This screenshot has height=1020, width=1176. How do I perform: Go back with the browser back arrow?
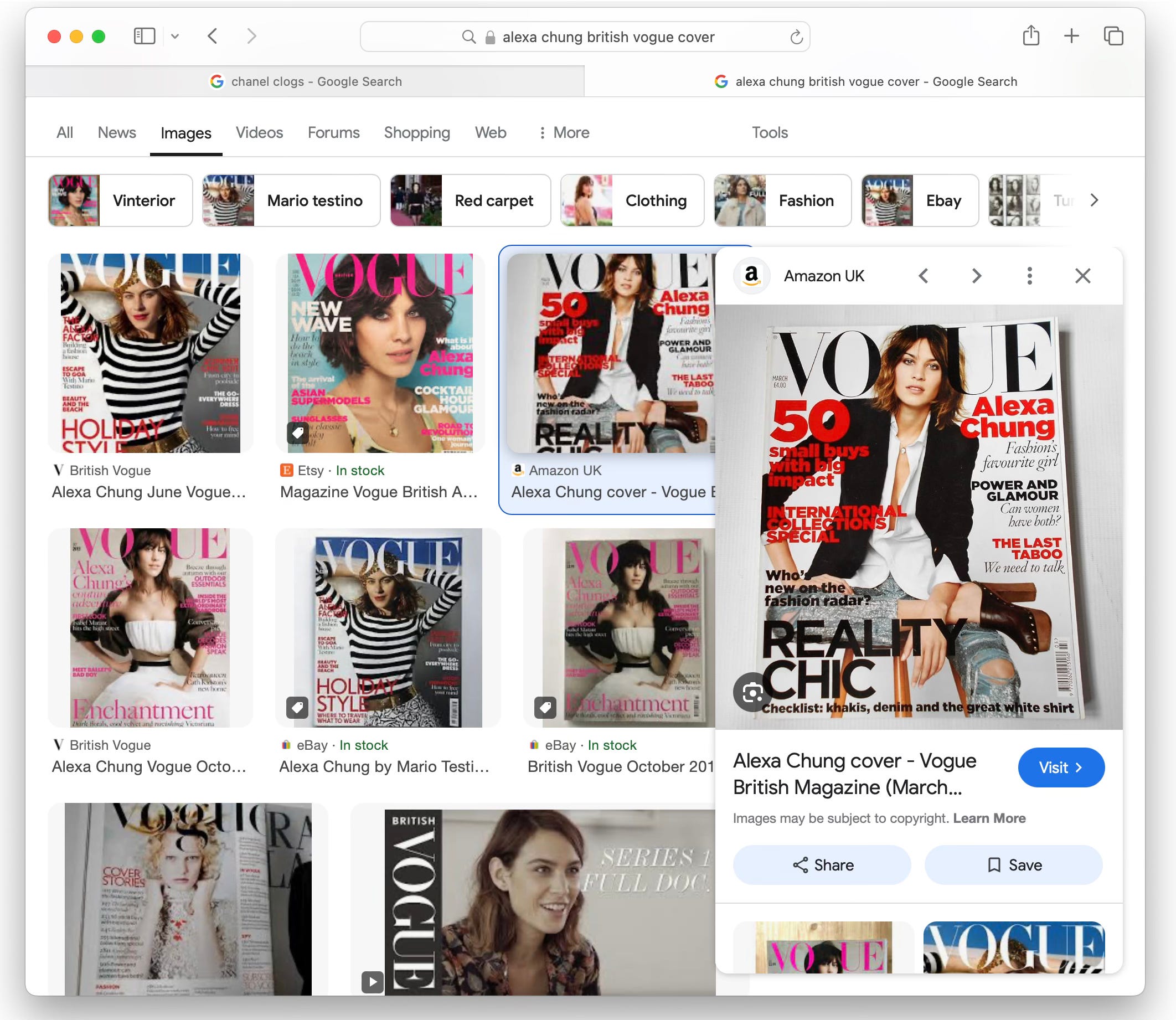(x=212, y=37)
